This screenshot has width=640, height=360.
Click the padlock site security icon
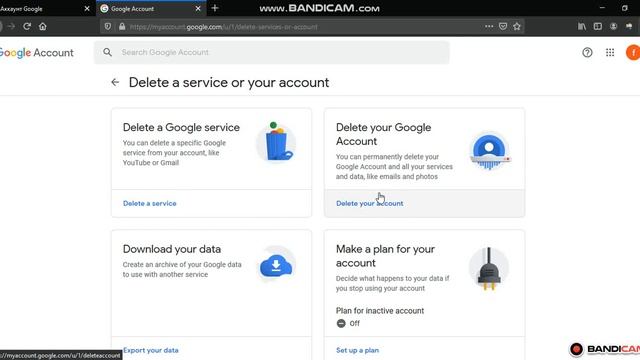(x=122, y=27)
